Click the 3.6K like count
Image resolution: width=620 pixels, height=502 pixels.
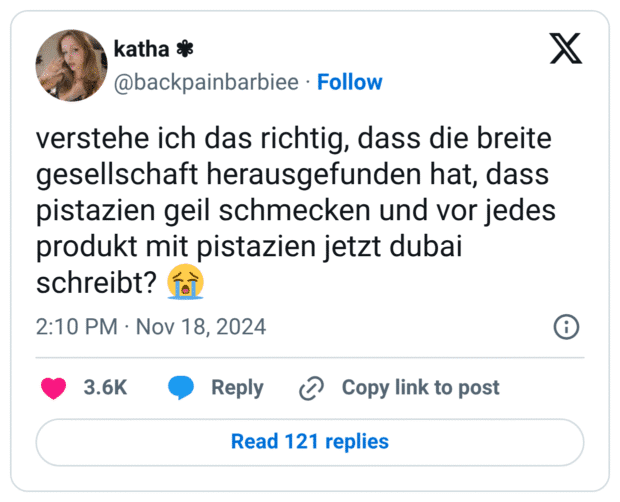[105, 388]
